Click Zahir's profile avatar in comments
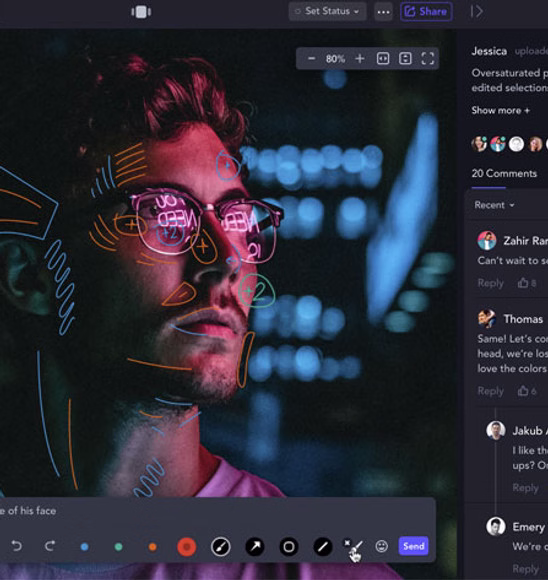 point(487,241)
